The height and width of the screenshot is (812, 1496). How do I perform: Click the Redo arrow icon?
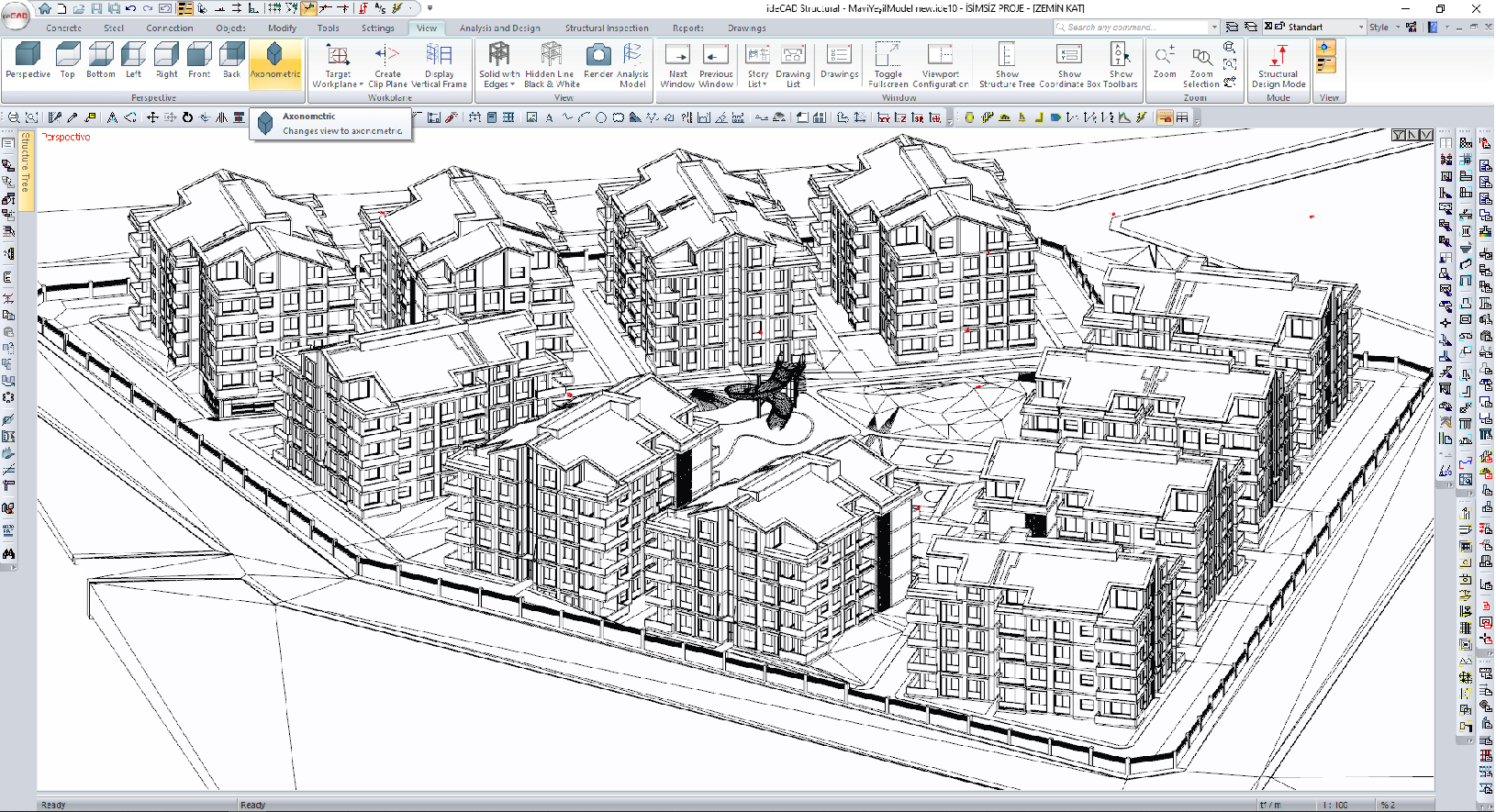click(x=148, y=8)
